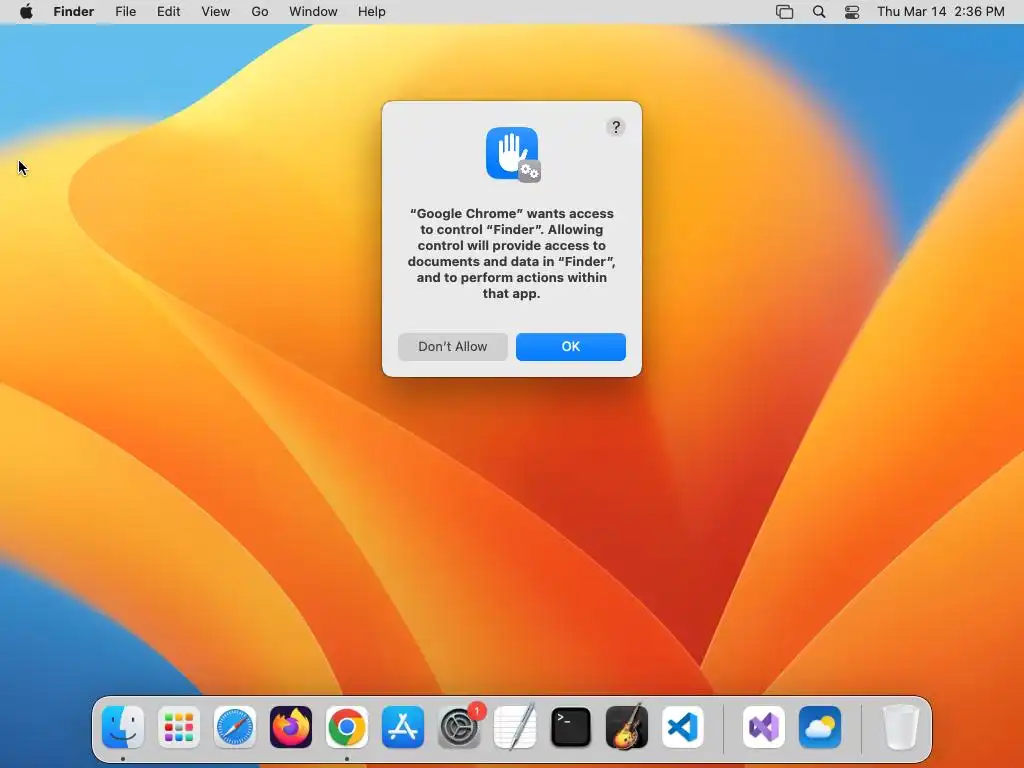Open the Apple menu
The height and width of the screenshot is (768, 1024).
(26, 12)
